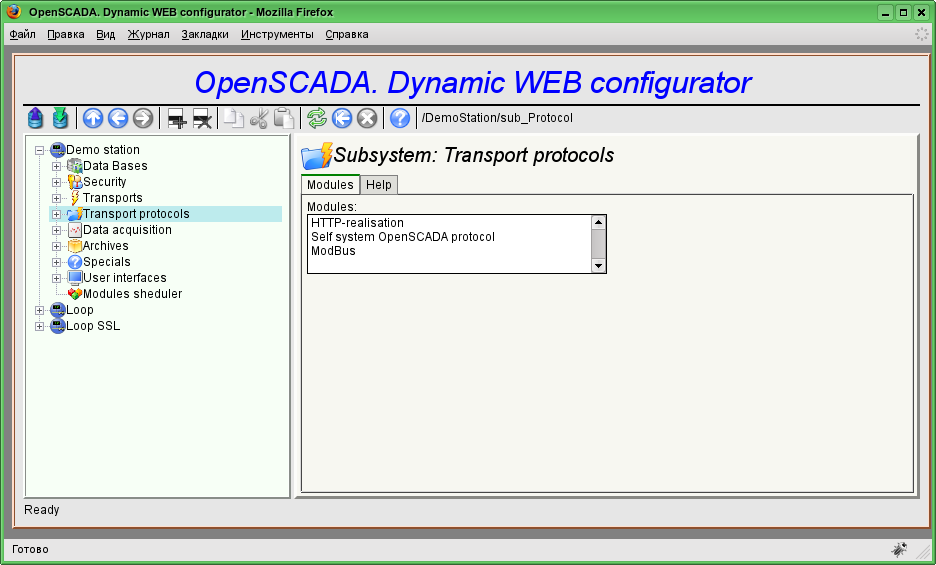The width and height of the screenshot is (936, 565).
Task: Click the Archives box icon in tree
Action: pyautogui.click(x=75, y=246)
